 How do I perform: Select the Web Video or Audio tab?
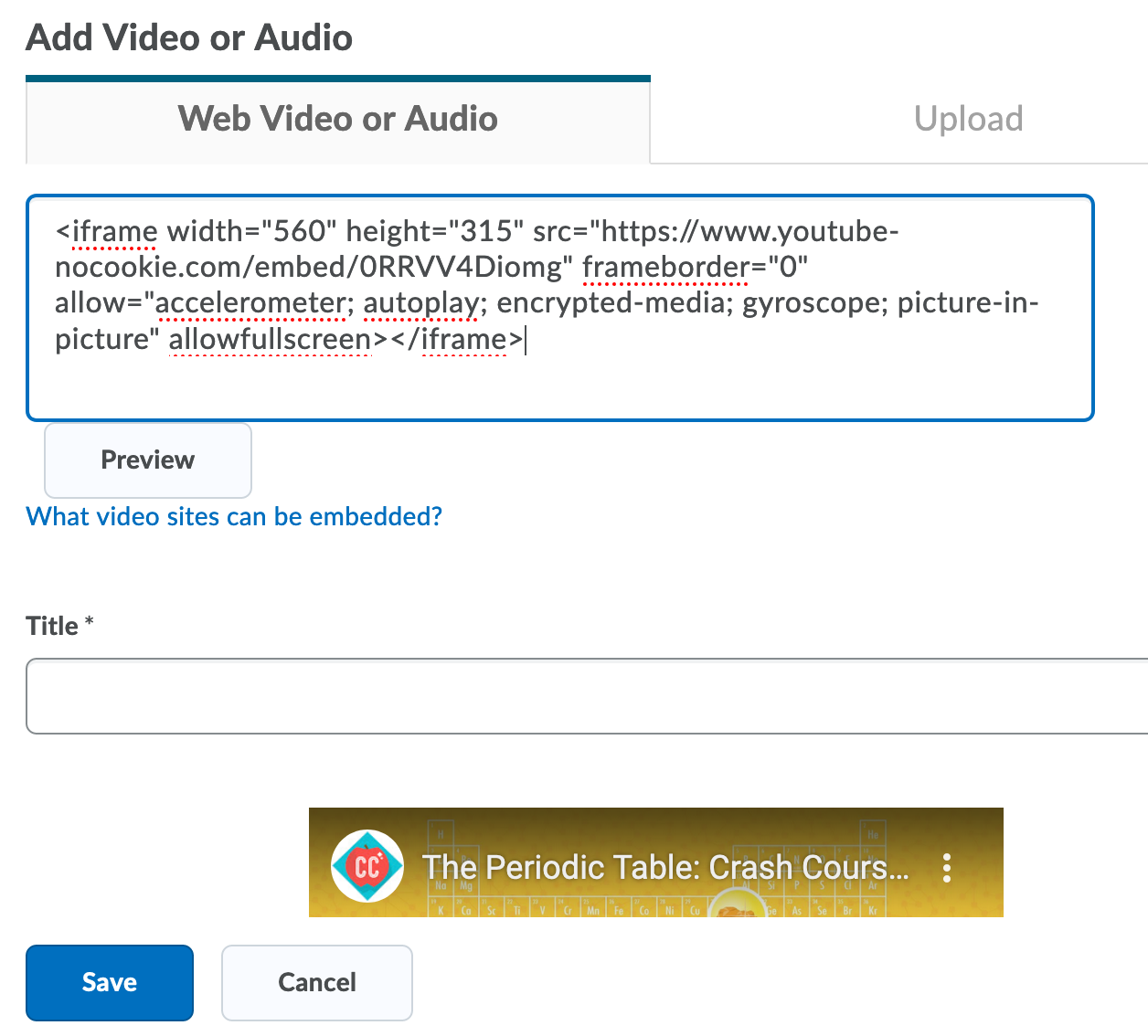click(x=337, y=119)
